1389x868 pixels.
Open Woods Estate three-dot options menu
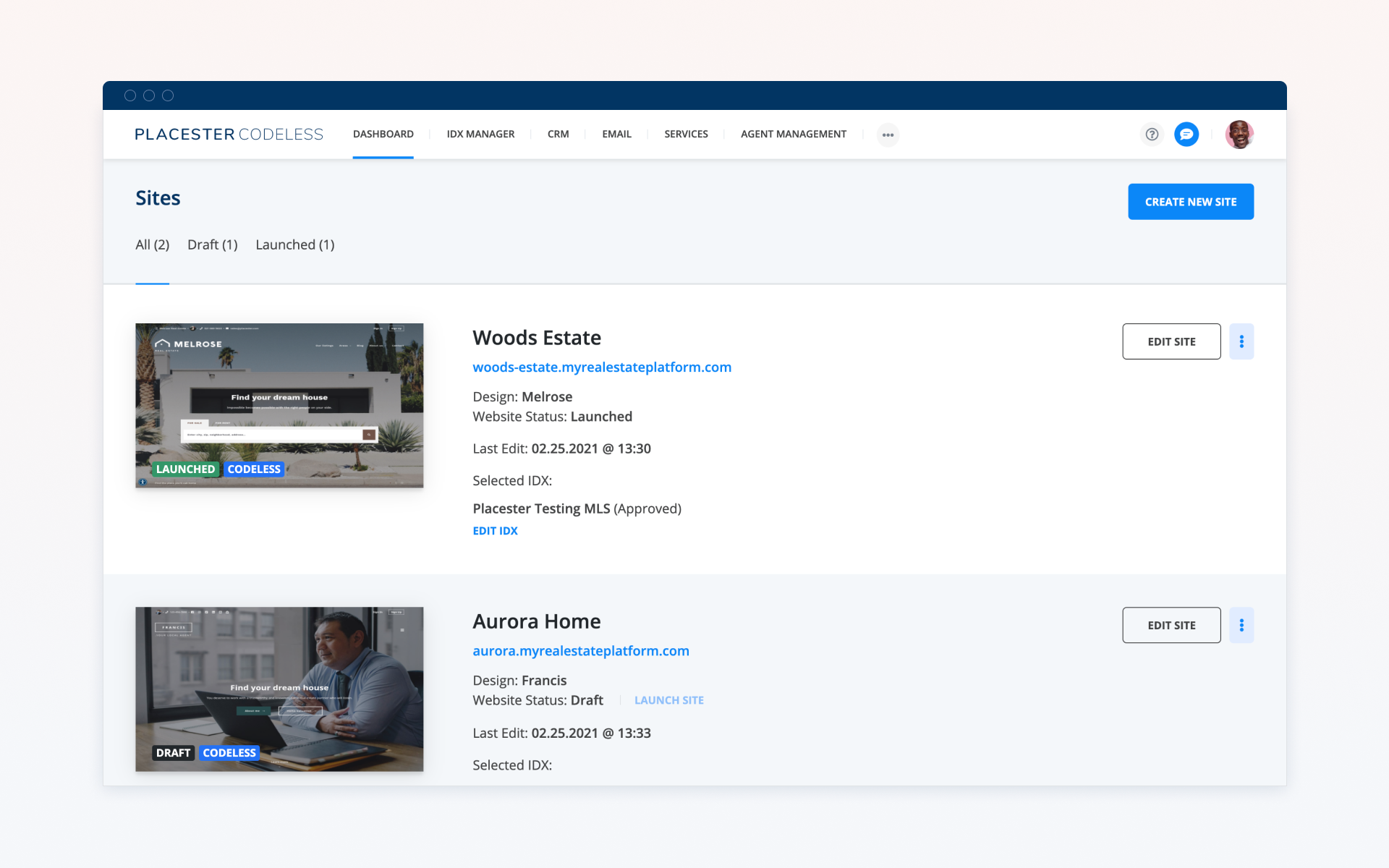coord(1241,341)
